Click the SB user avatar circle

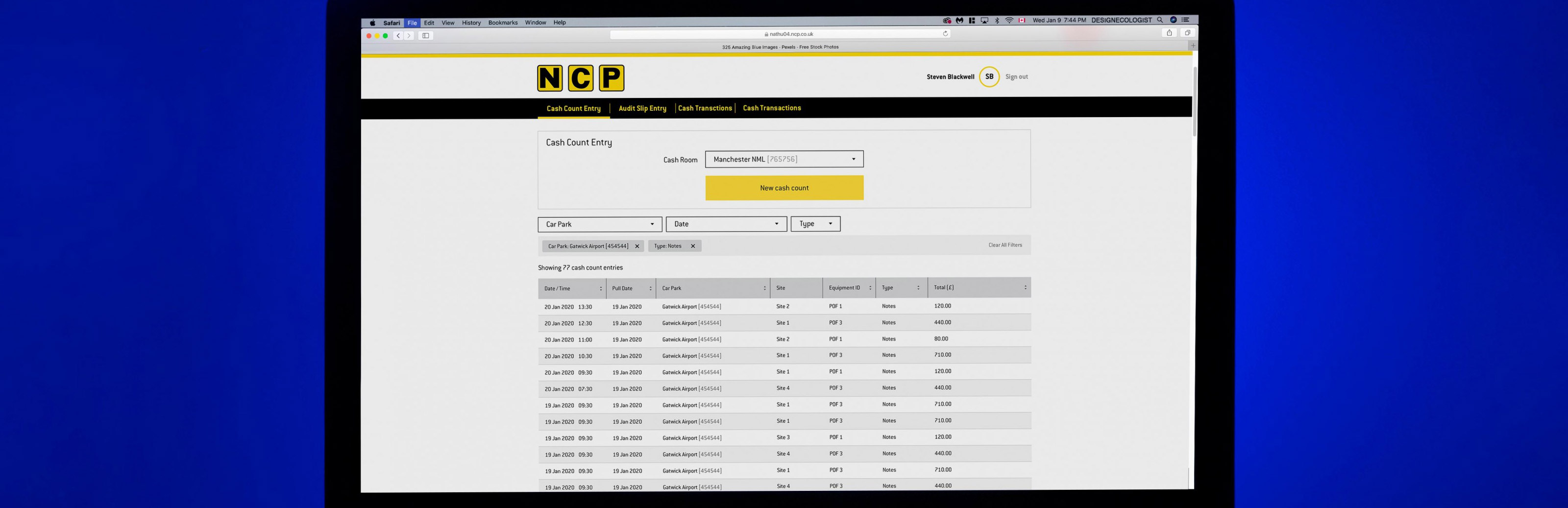pyautogui.click(x=989, y=76)
